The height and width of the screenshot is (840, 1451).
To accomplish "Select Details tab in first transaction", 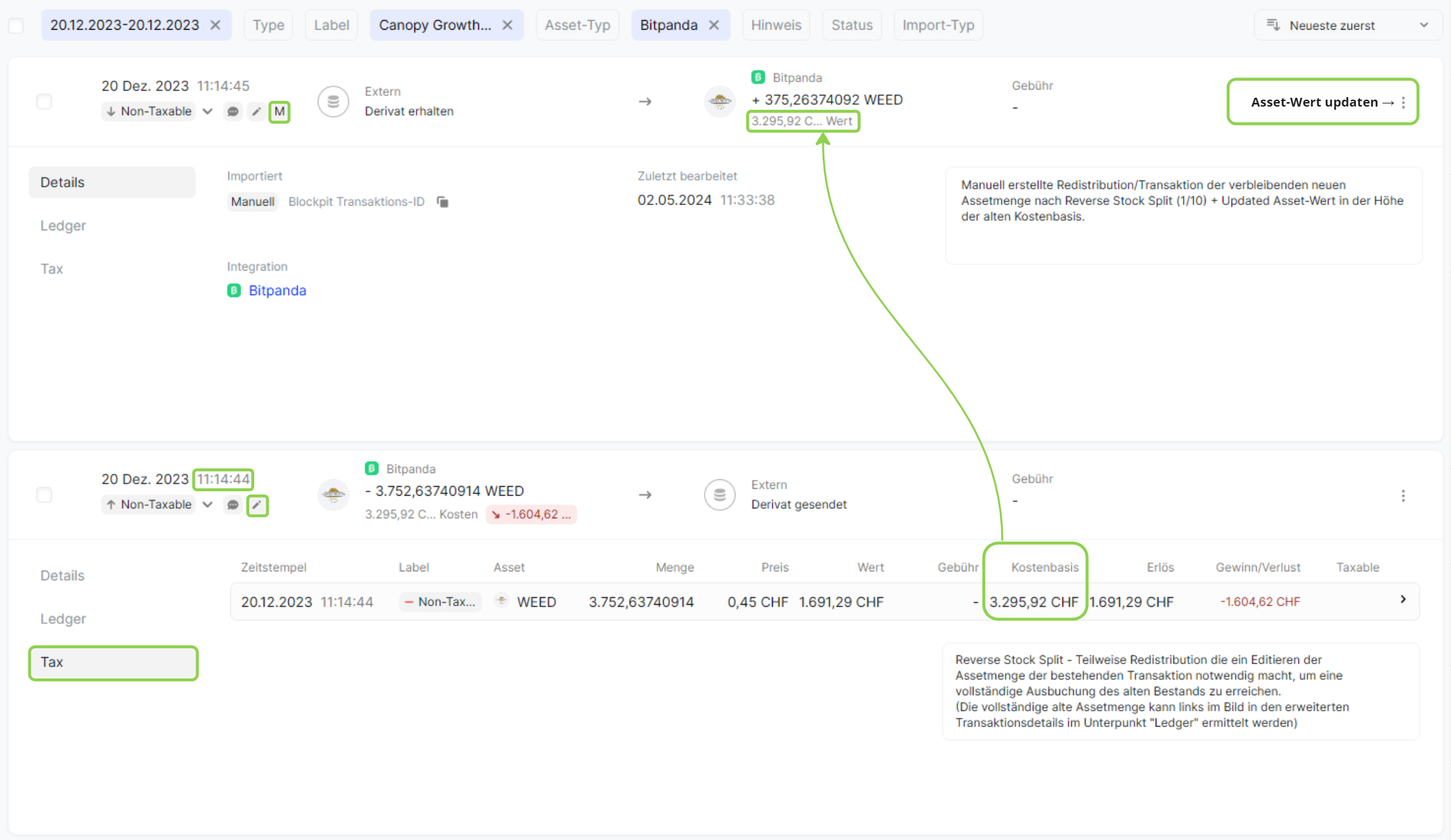I will (x=112, y=182).
